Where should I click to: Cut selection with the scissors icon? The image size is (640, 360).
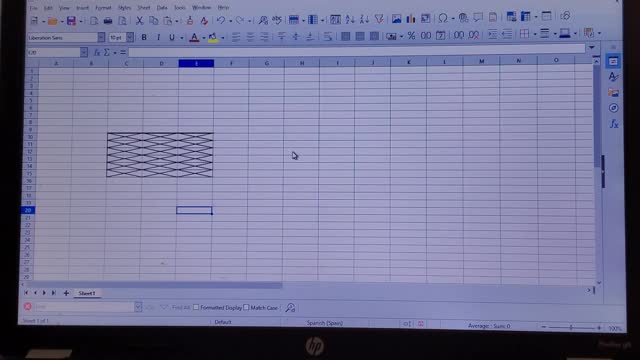point(140,20)
